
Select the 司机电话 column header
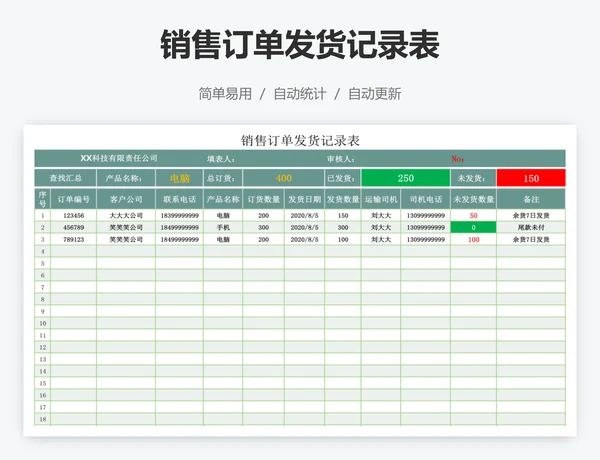pyautogui.click(x=426, y=199)
